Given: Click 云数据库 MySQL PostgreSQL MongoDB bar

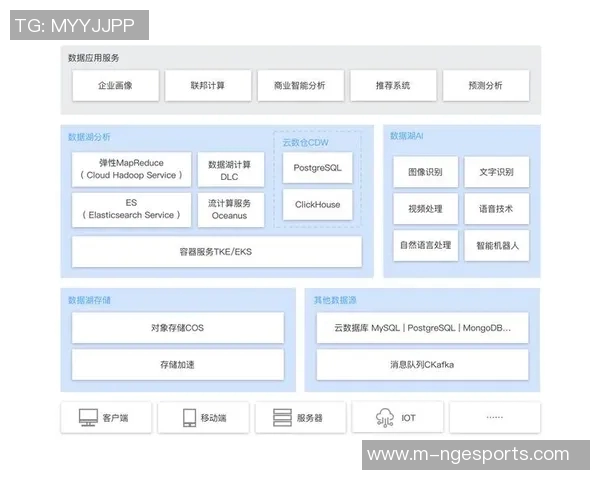Looking at the screenshot, I should (422, 328).
